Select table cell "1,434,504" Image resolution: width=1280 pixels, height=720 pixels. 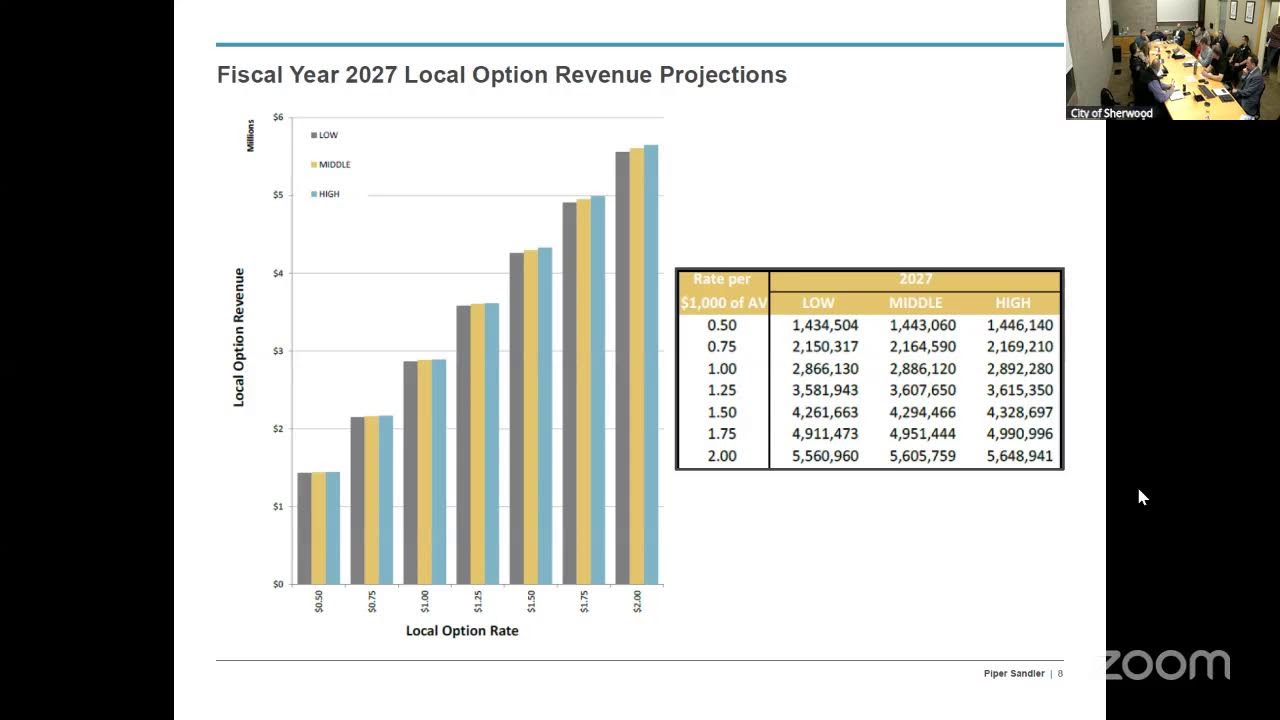click(825, 325)
